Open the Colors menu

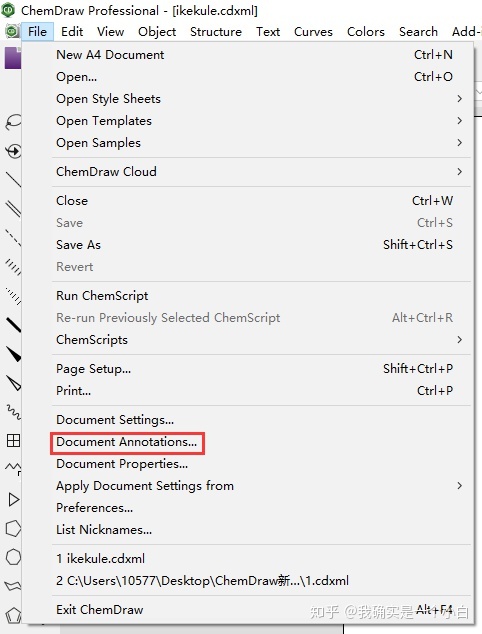[366, 32]
